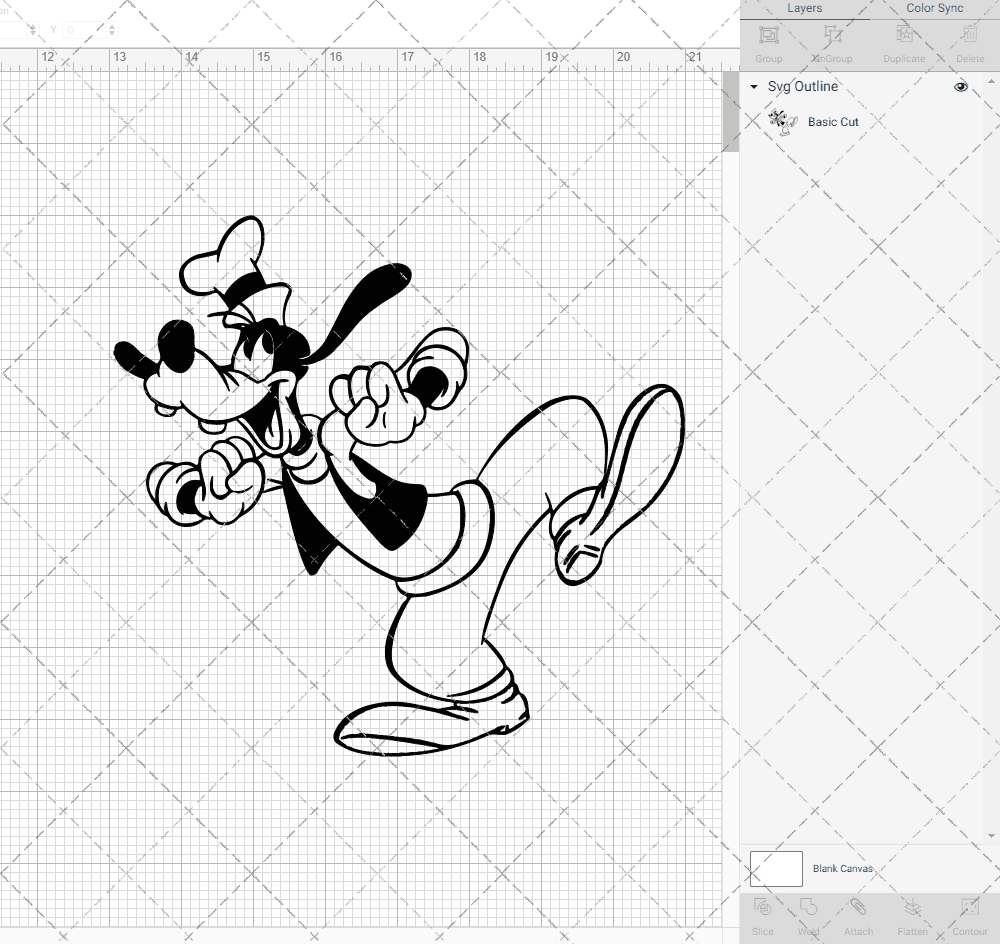The width and height of the screenshot is (1000, 944).
Task: Click the Y position input field
Action: pos(84,30)
